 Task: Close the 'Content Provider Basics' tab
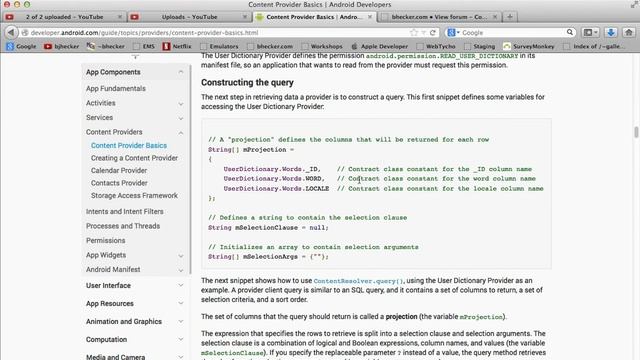pos(370,17)
